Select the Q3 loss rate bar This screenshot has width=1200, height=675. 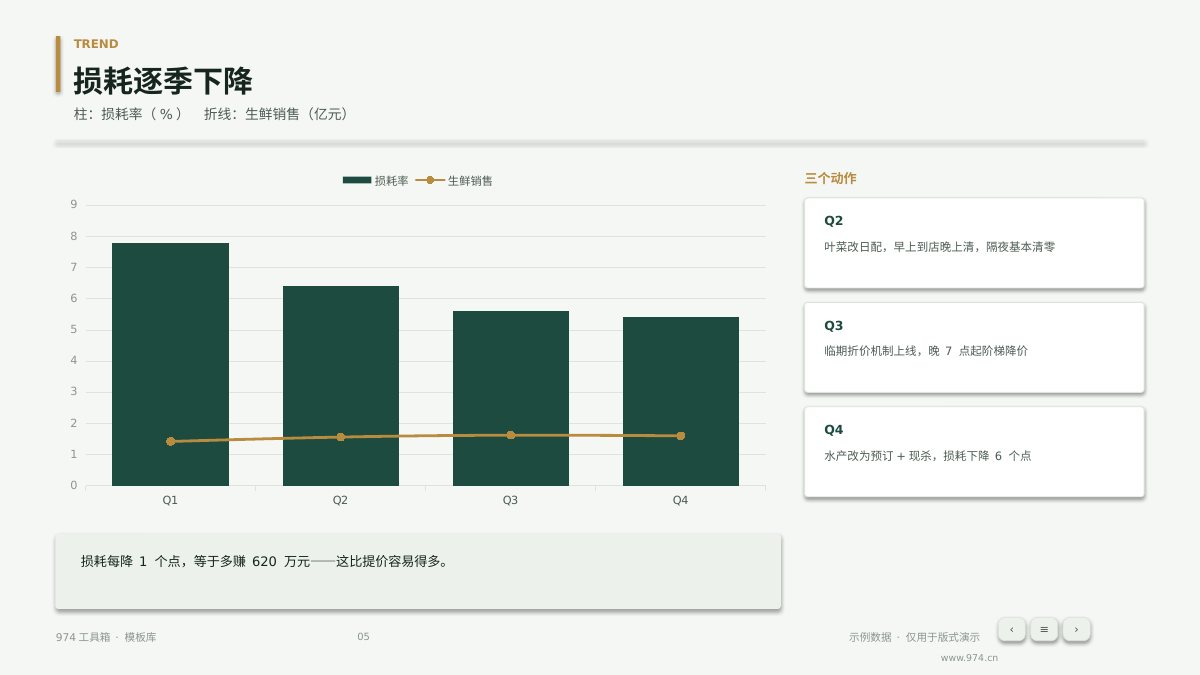[x=511, y=398]
